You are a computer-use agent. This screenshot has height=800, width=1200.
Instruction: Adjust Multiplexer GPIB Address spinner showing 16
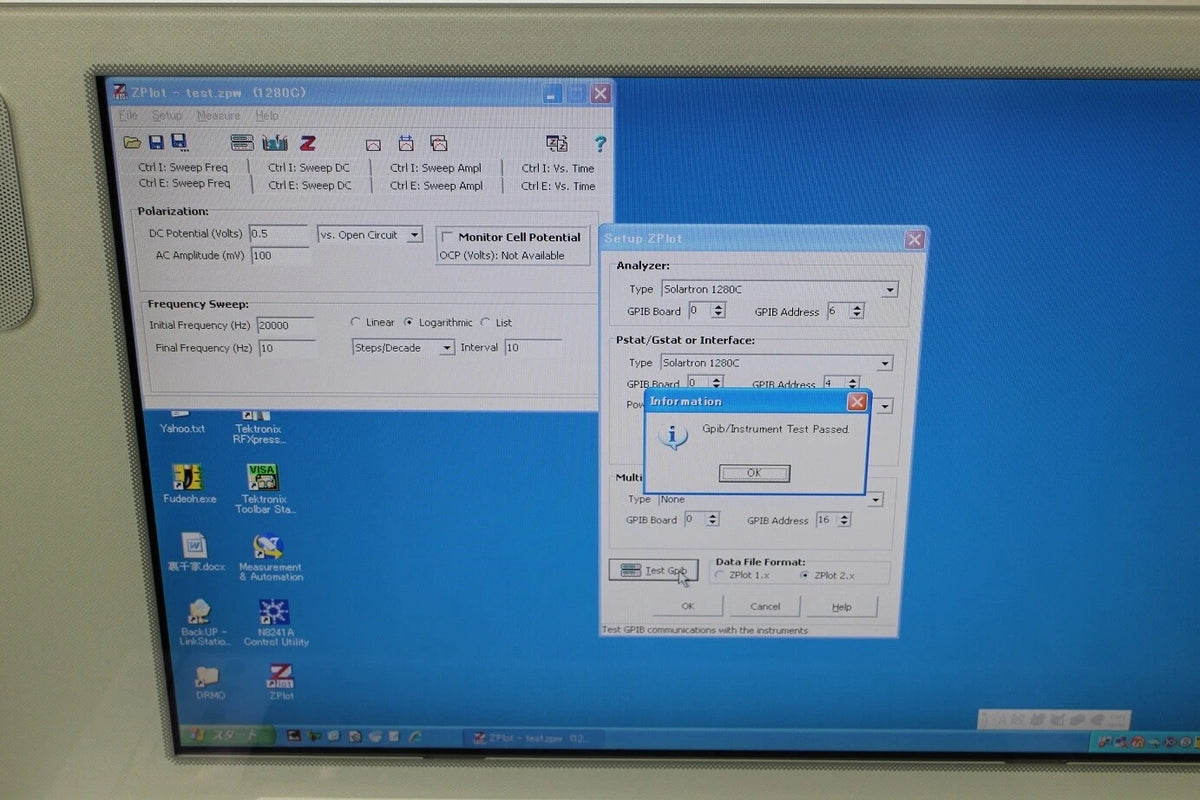pos(844,520)
